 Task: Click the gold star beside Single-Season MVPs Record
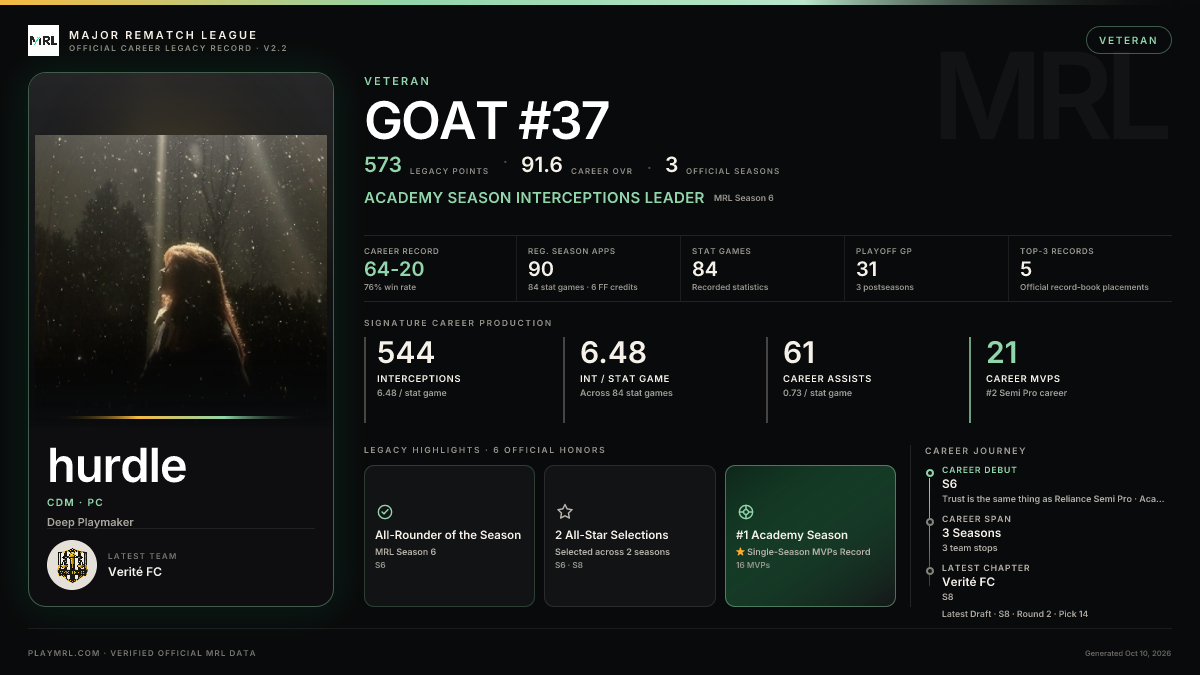tap(740, 552)
